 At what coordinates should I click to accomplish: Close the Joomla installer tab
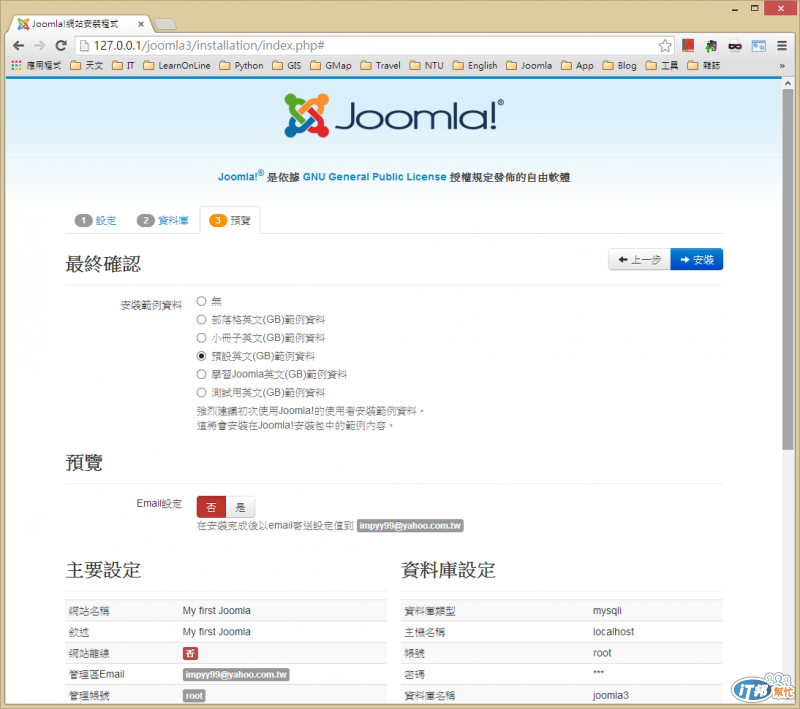click(141, 24)
